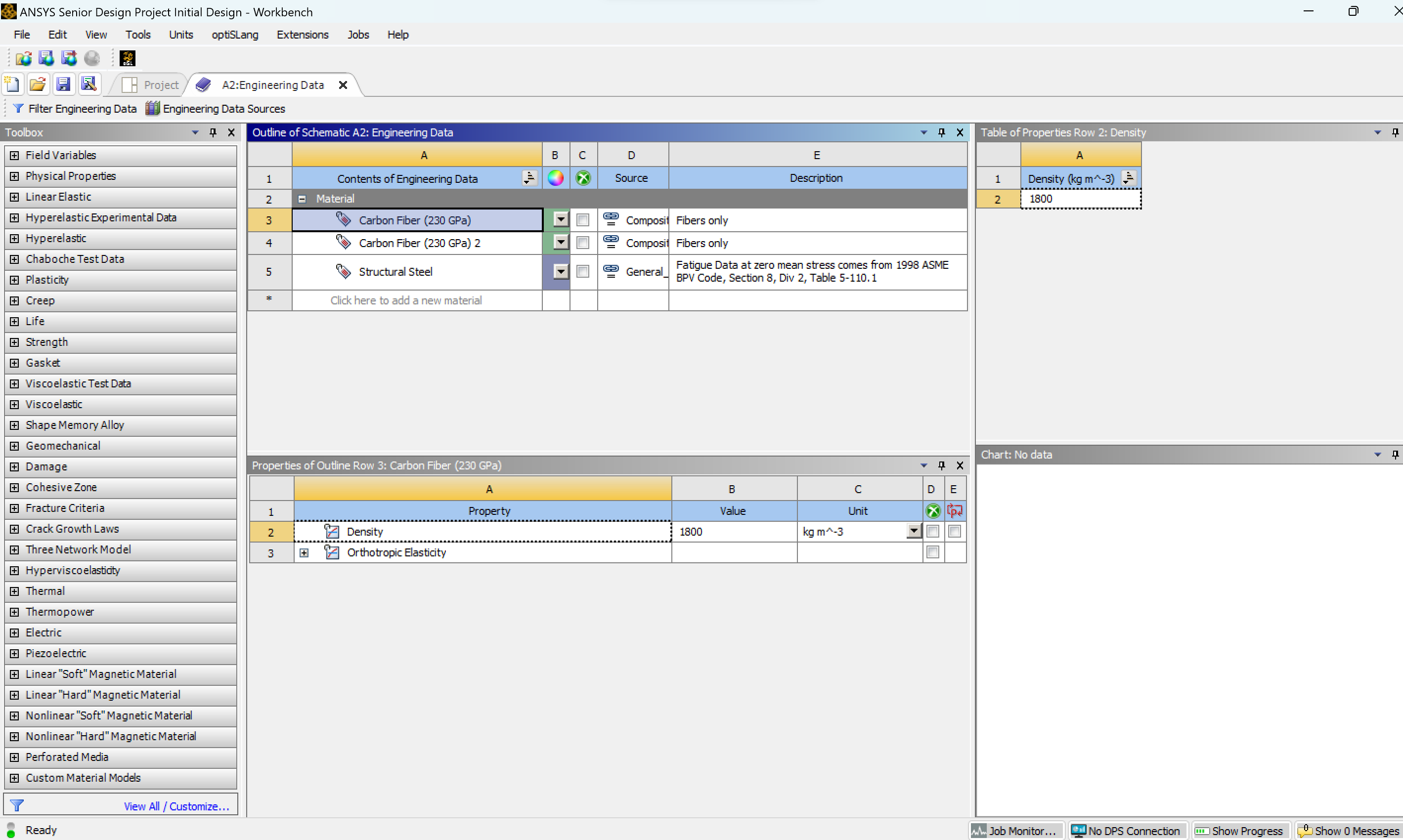This screenshot has width=1403, height=840.
Task: Expand the Thermal toolbox category
Action: pos(15,591)
